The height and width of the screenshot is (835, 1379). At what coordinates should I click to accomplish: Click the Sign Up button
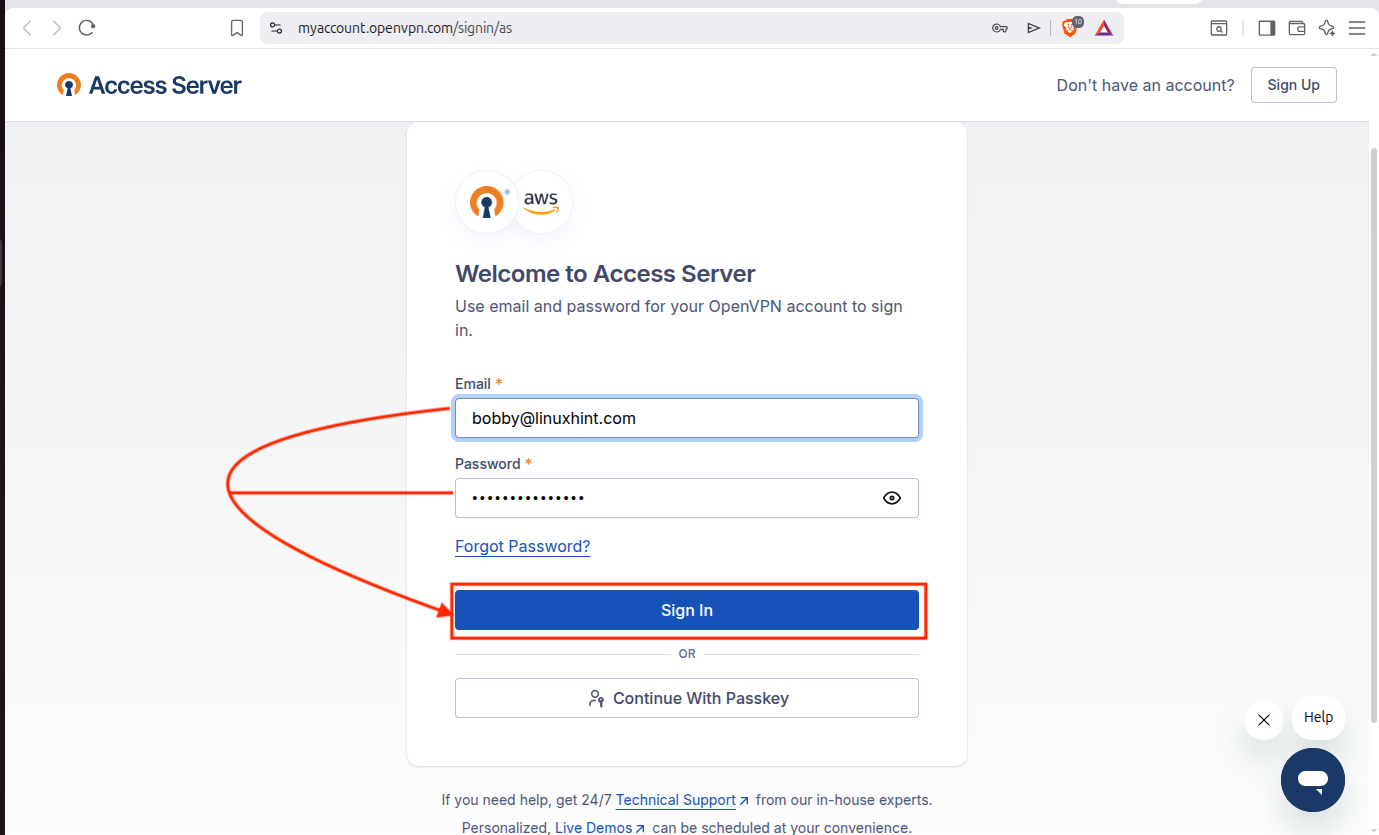coord(1293,85)
